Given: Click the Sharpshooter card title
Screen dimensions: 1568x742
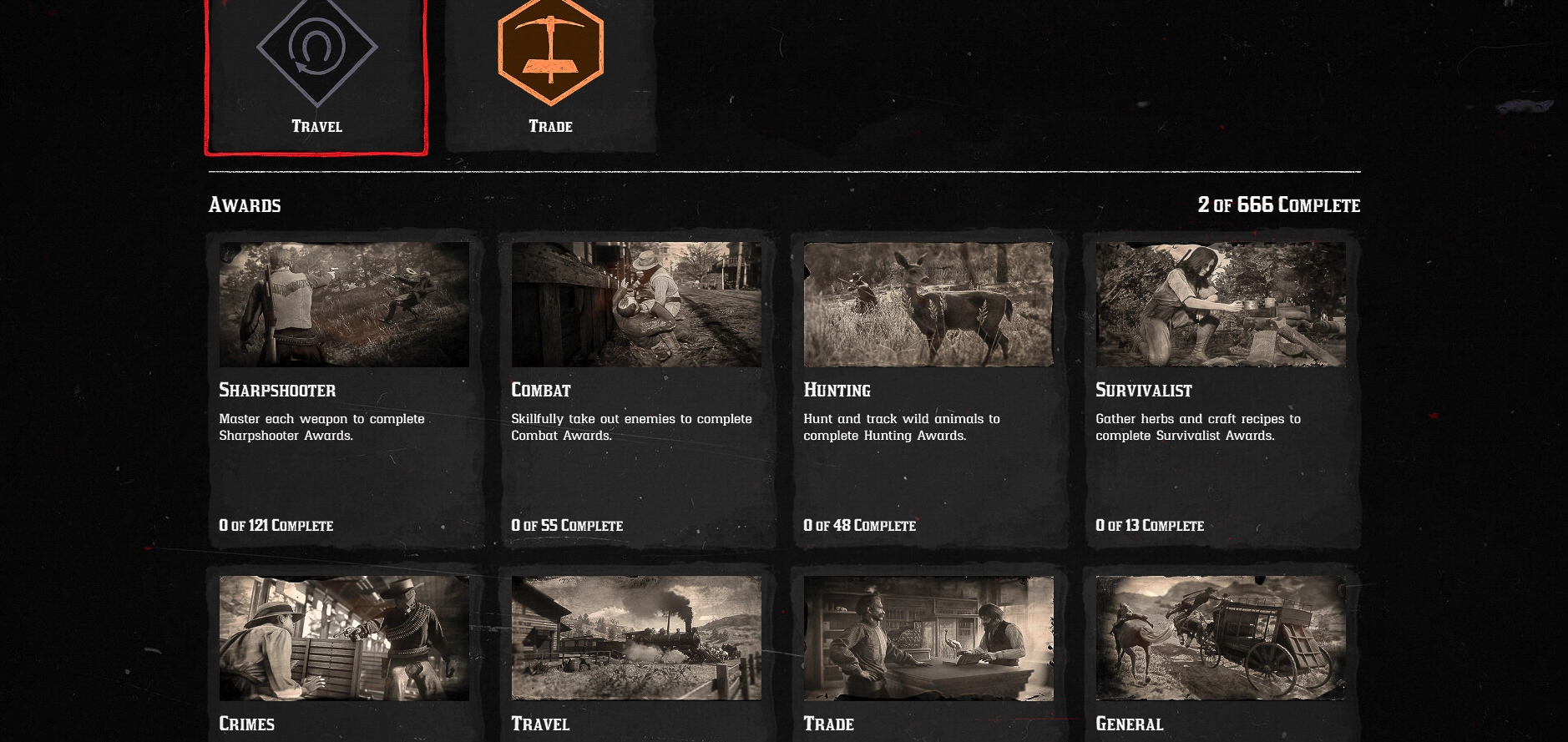Looking at the screenshot, I should pyautogui.click(x=277, y=390).
